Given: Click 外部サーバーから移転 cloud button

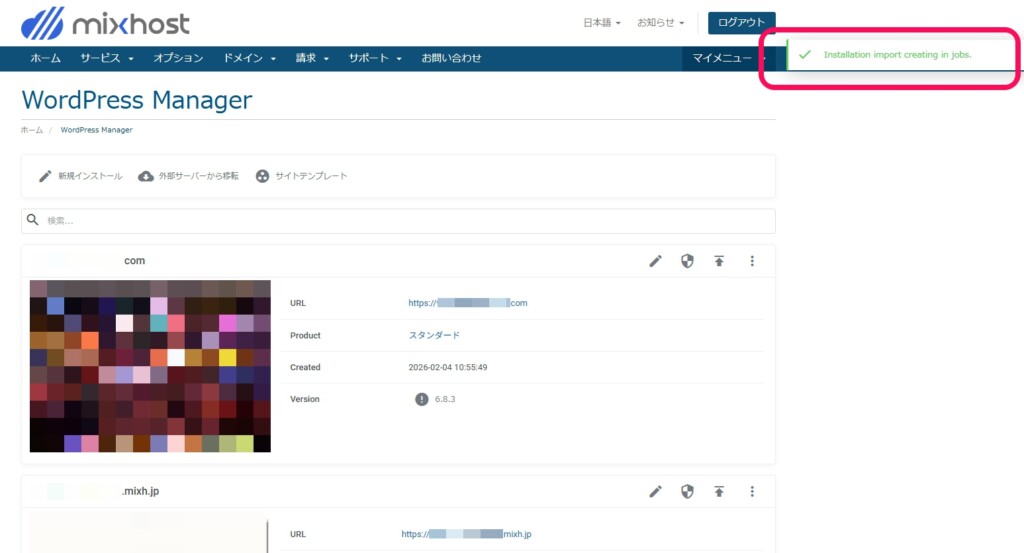Looking at the screenshot, I should point(188,176).
